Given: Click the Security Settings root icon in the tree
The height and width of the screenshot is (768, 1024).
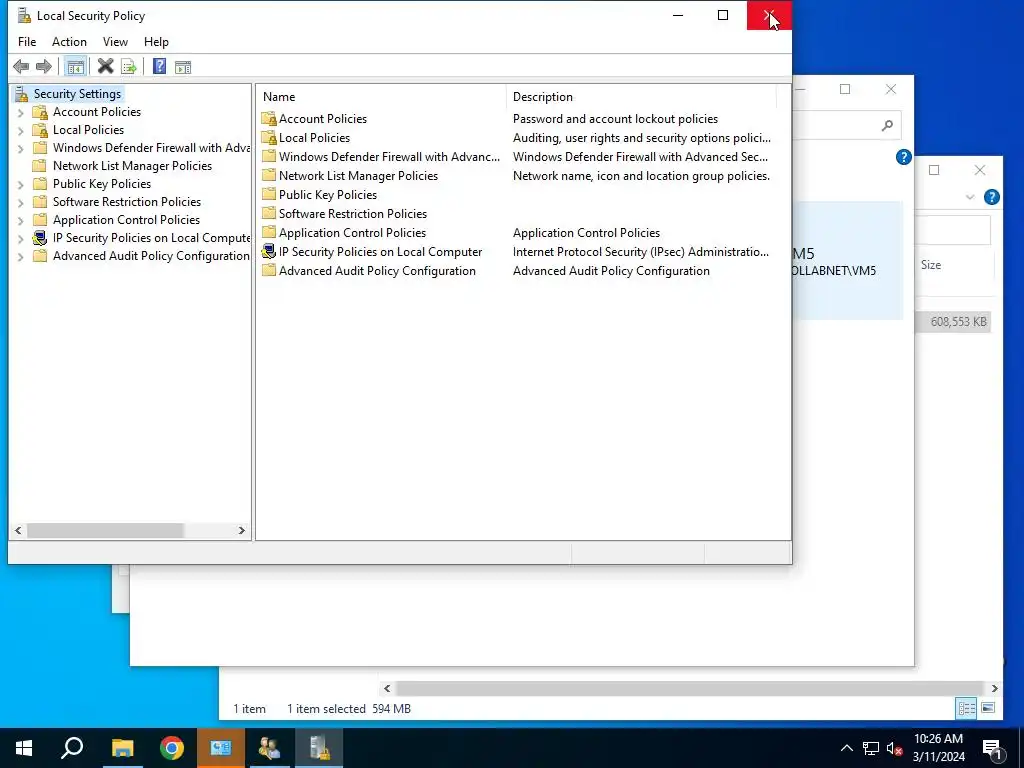Looking at the screenshot, I should [x=22, y=93].
